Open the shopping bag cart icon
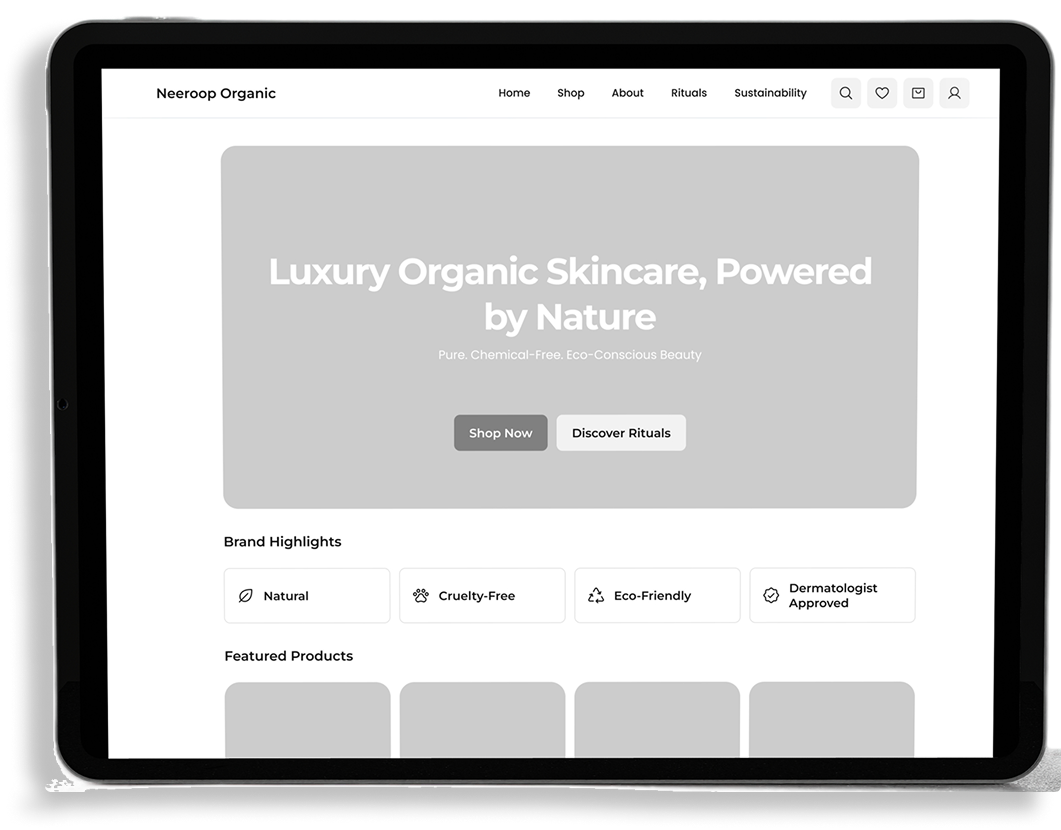Image resolution: width=1061 pixels, height=830 pixels. click(x=918, y=93)
